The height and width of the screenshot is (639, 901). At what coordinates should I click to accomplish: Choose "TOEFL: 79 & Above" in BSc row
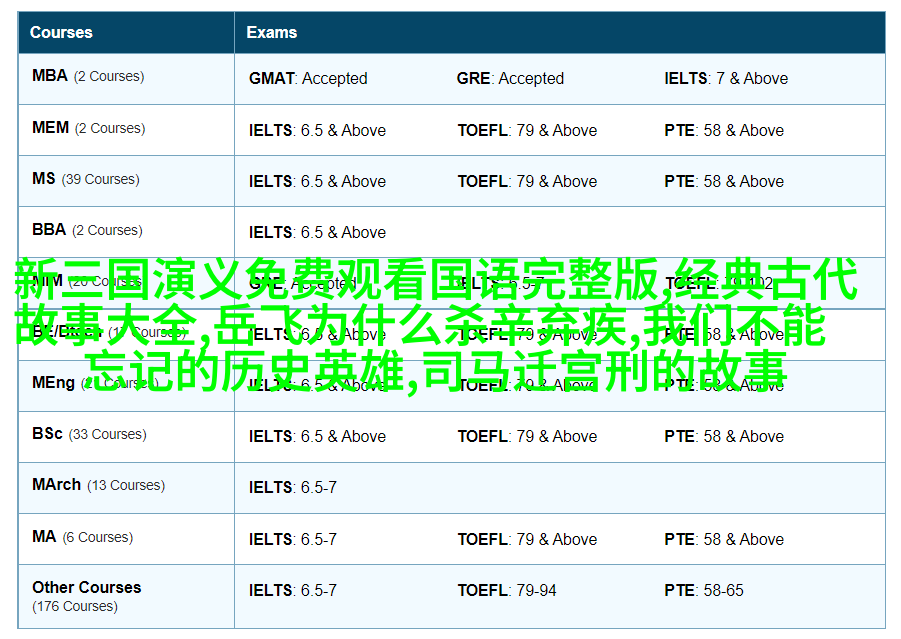[x=527, y=437]
